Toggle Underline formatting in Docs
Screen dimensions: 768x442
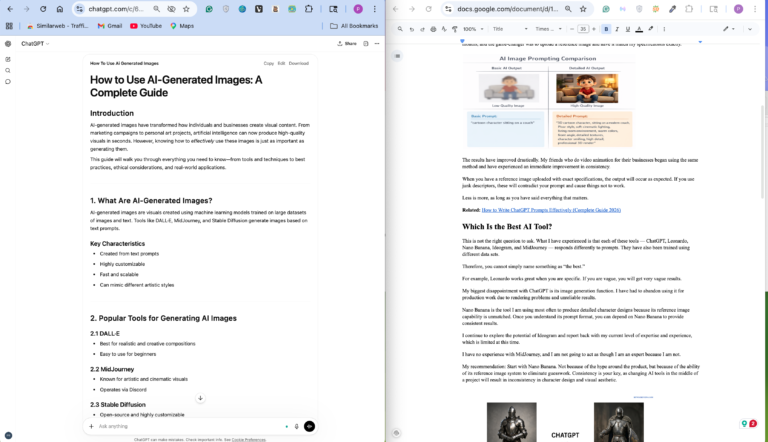point(628,29)
